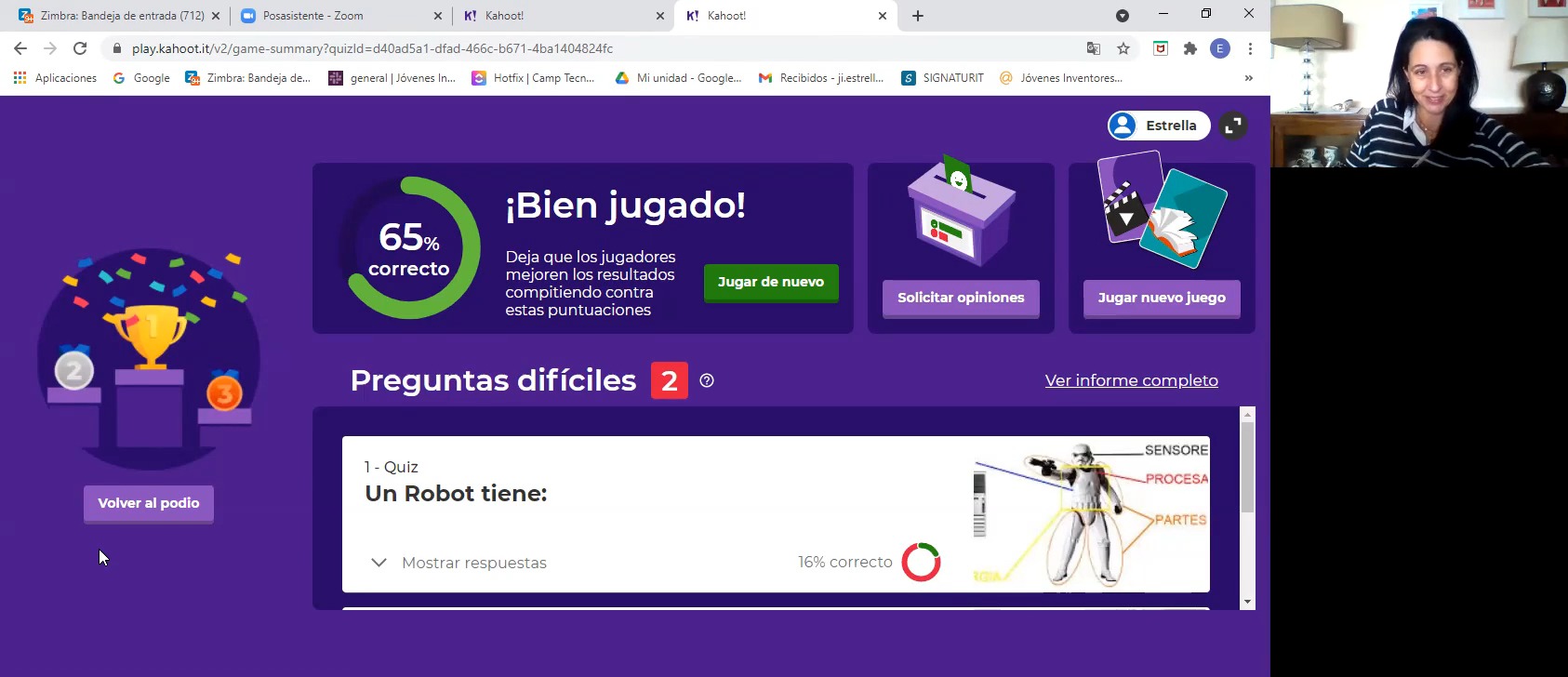The height and width of the screenshot is (677, 1568).
Task: Click the Chrome profile avatar E
Action: (1219, 48)
